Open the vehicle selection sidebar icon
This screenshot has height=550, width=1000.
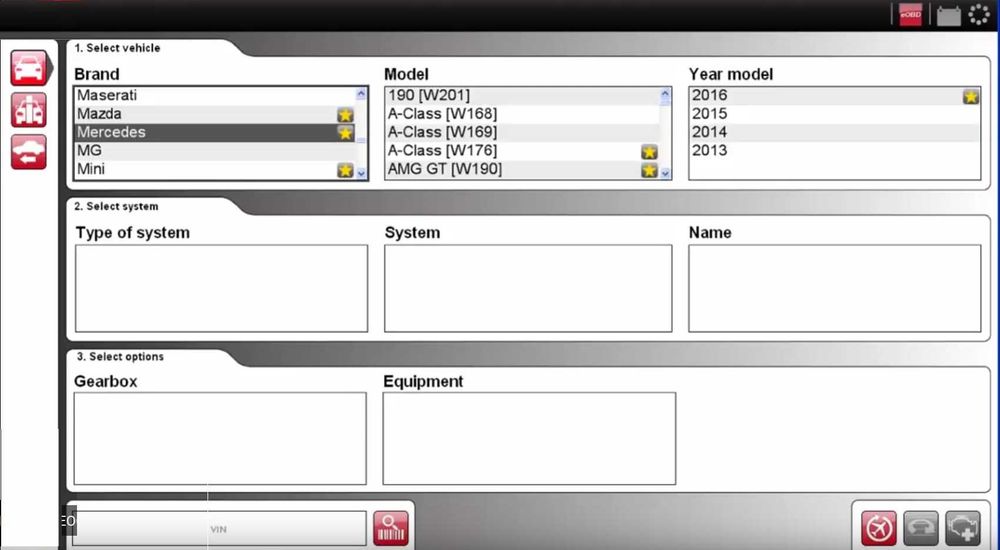29,68
